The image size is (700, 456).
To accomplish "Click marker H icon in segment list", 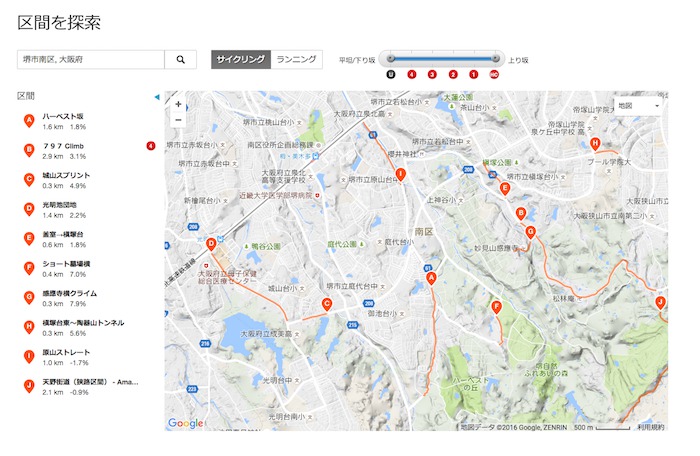I will [x=29, y=327].
